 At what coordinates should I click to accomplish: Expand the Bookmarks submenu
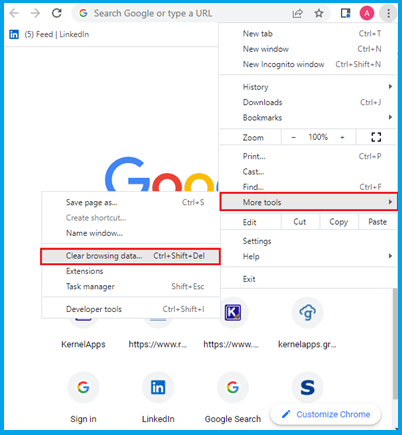click(308, 118)
